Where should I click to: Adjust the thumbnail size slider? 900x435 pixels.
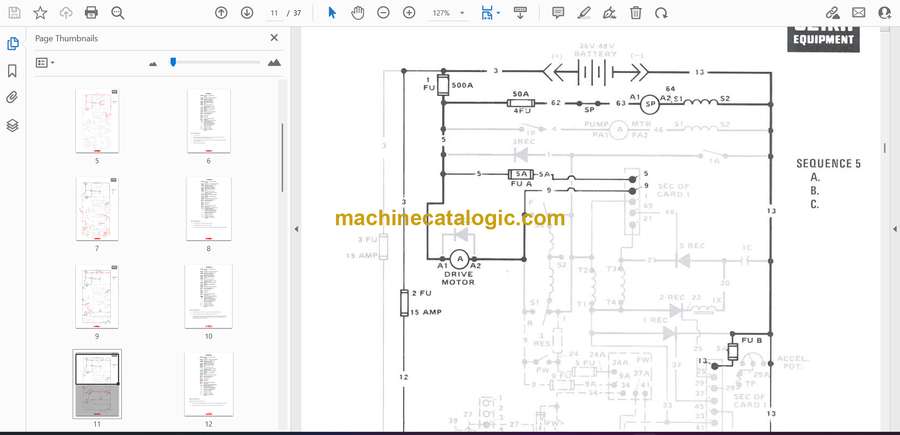[173, 62]
